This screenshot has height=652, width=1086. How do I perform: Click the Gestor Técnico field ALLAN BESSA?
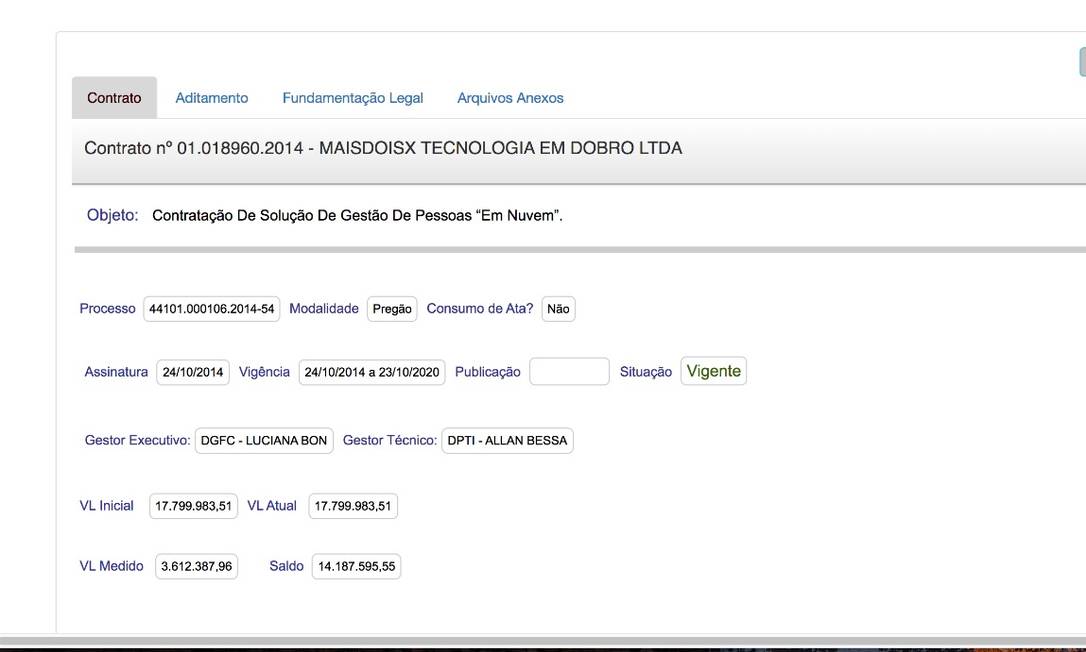[507, 441]
